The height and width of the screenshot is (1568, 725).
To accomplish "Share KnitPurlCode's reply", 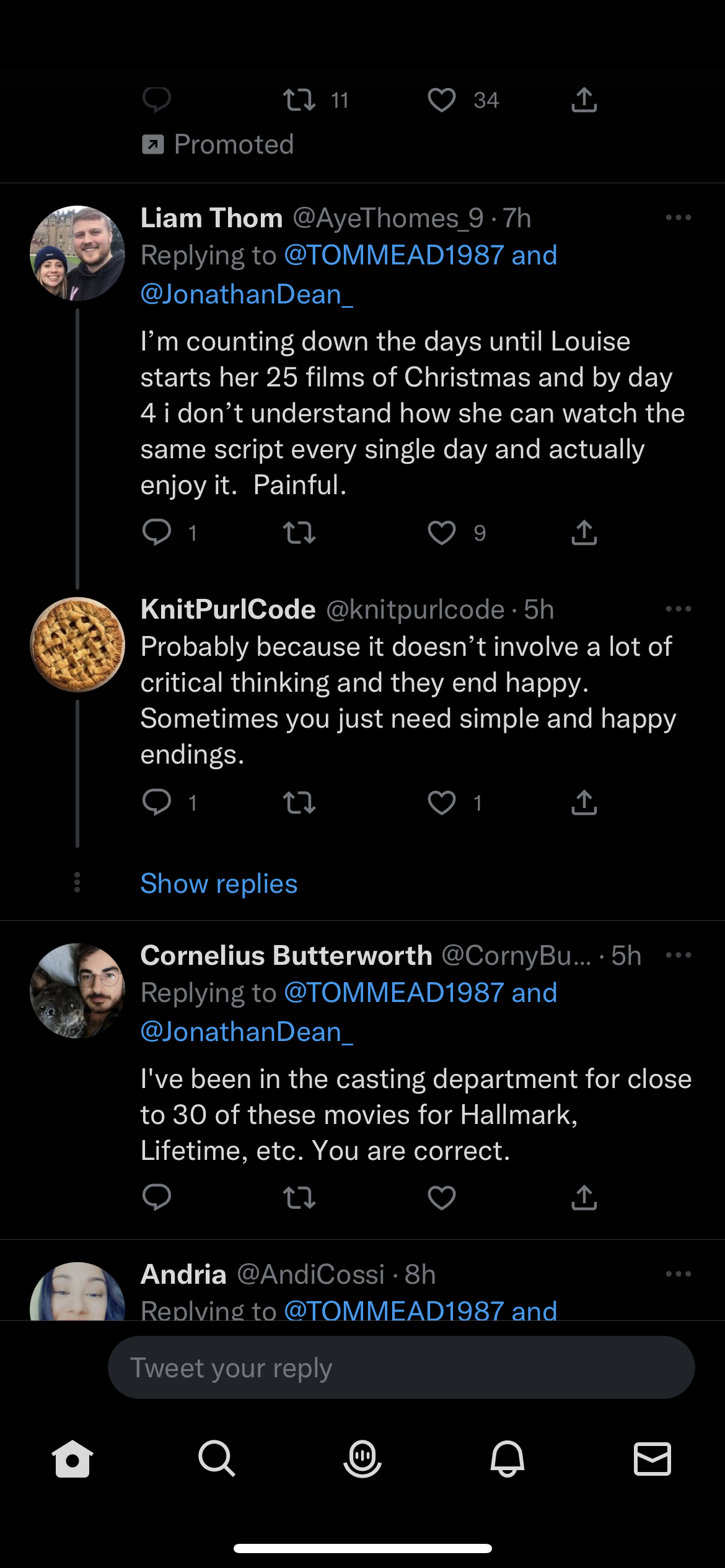I will (x=584, y=803).
